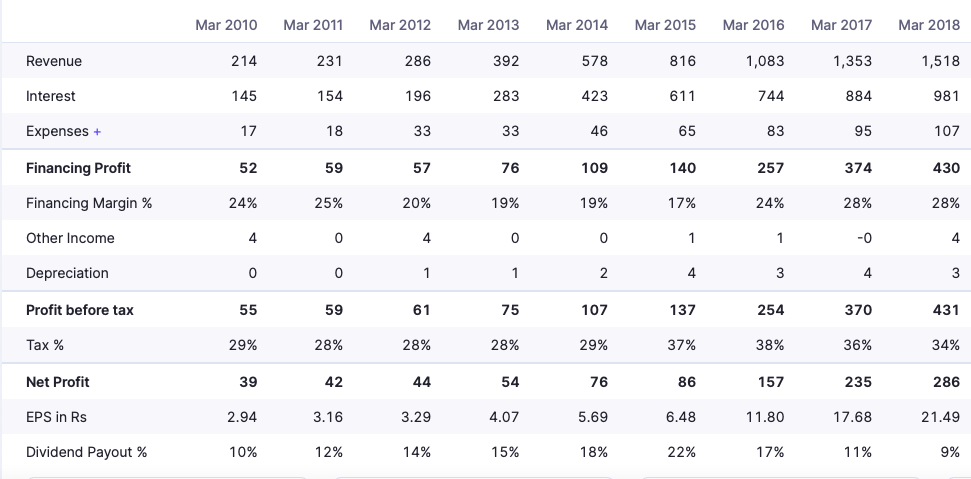Select the Dividend Payout % label
This screenshot has width=971, height=479.
click(86, 452)
